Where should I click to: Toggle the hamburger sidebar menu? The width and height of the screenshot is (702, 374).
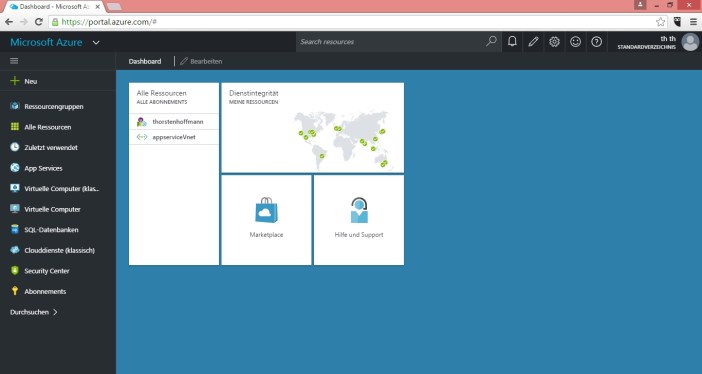point(14,61)
